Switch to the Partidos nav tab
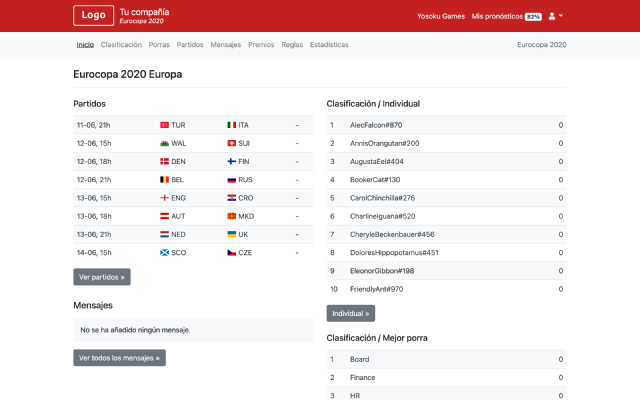Screen dimensions: 640x400 (x=190, y=45)
